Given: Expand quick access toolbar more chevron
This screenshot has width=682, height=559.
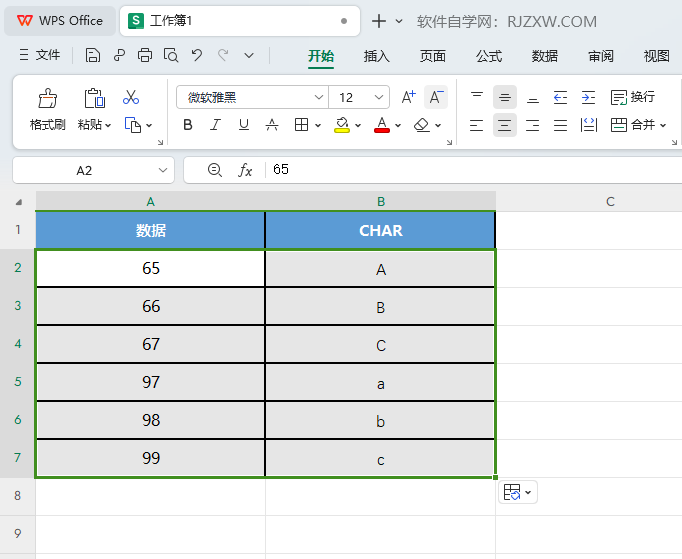Looking at the screenshot, I should 249,56.
